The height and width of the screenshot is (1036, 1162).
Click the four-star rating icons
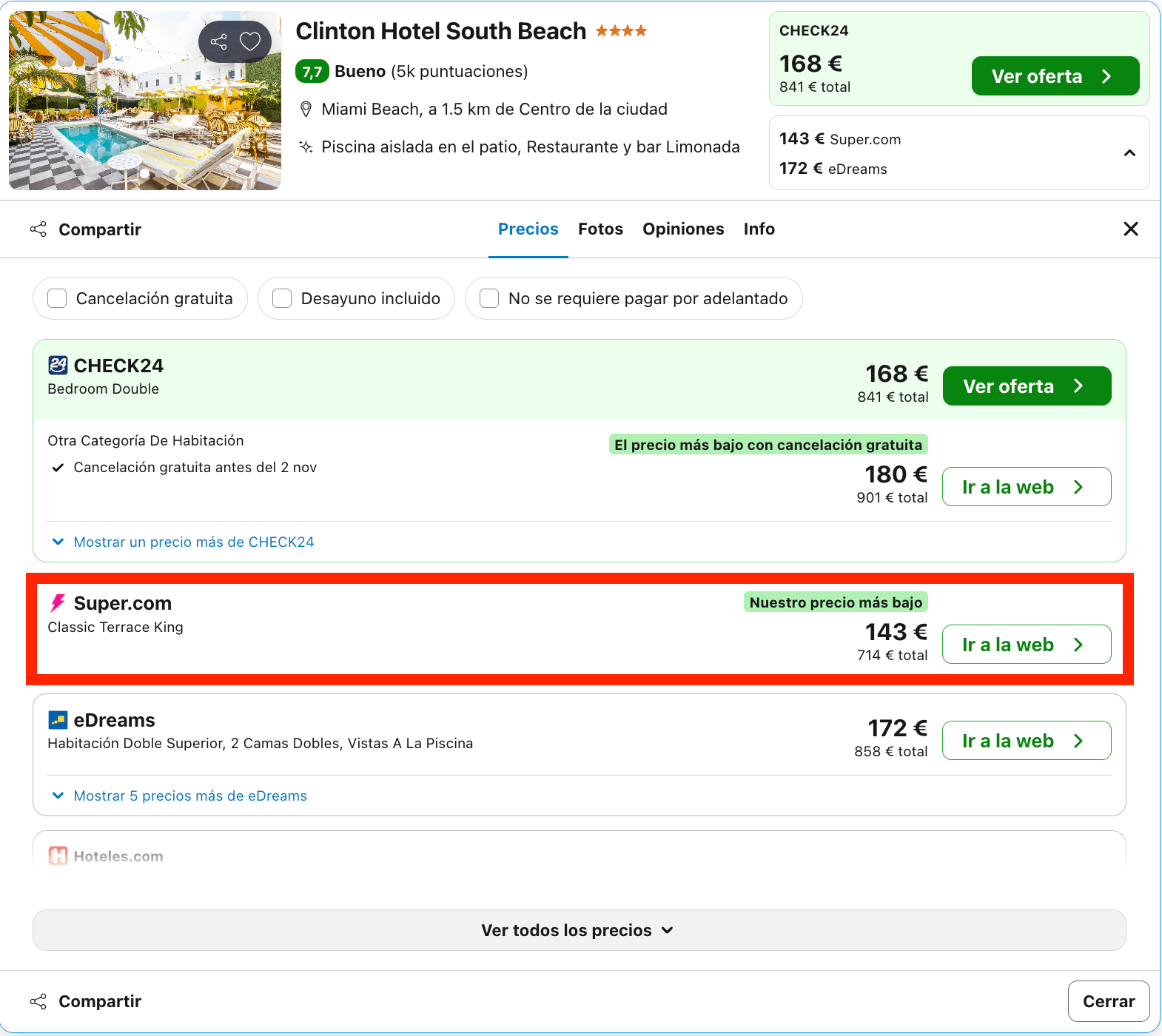click(621, 31)
